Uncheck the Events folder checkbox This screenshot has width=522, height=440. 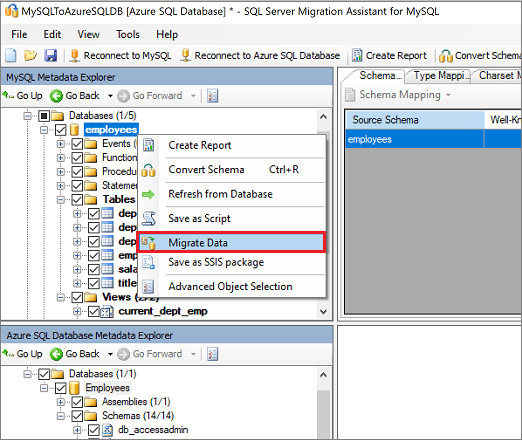77,144
